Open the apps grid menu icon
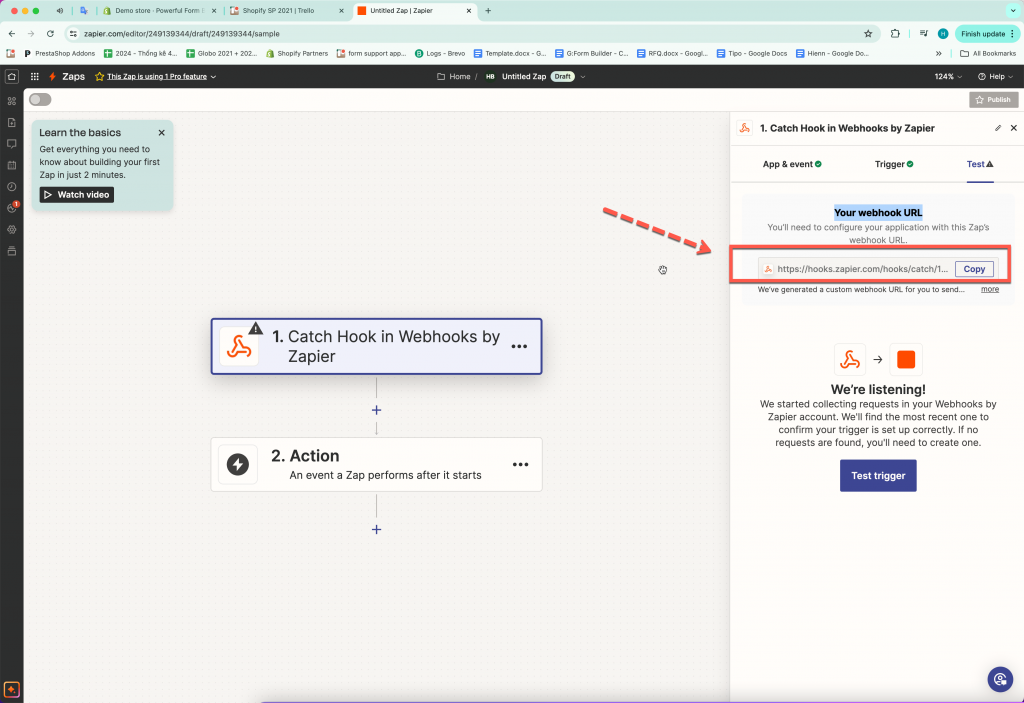1024x703 pixels. coord(11,100)
